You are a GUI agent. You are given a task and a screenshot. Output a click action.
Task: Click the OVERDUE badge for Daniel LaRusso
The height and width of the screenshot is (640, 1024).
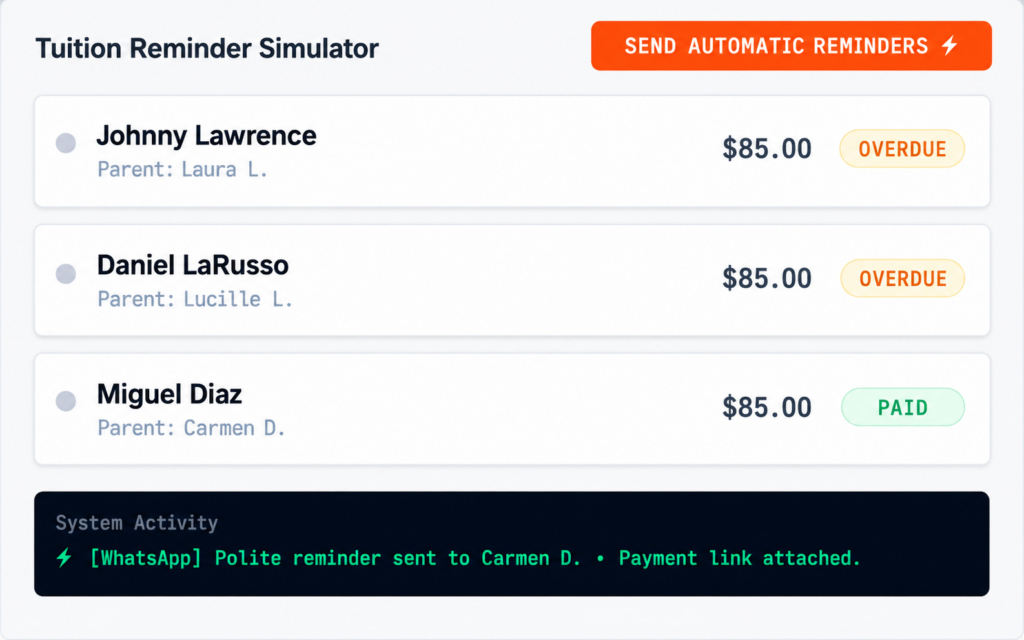click(903, 279)
